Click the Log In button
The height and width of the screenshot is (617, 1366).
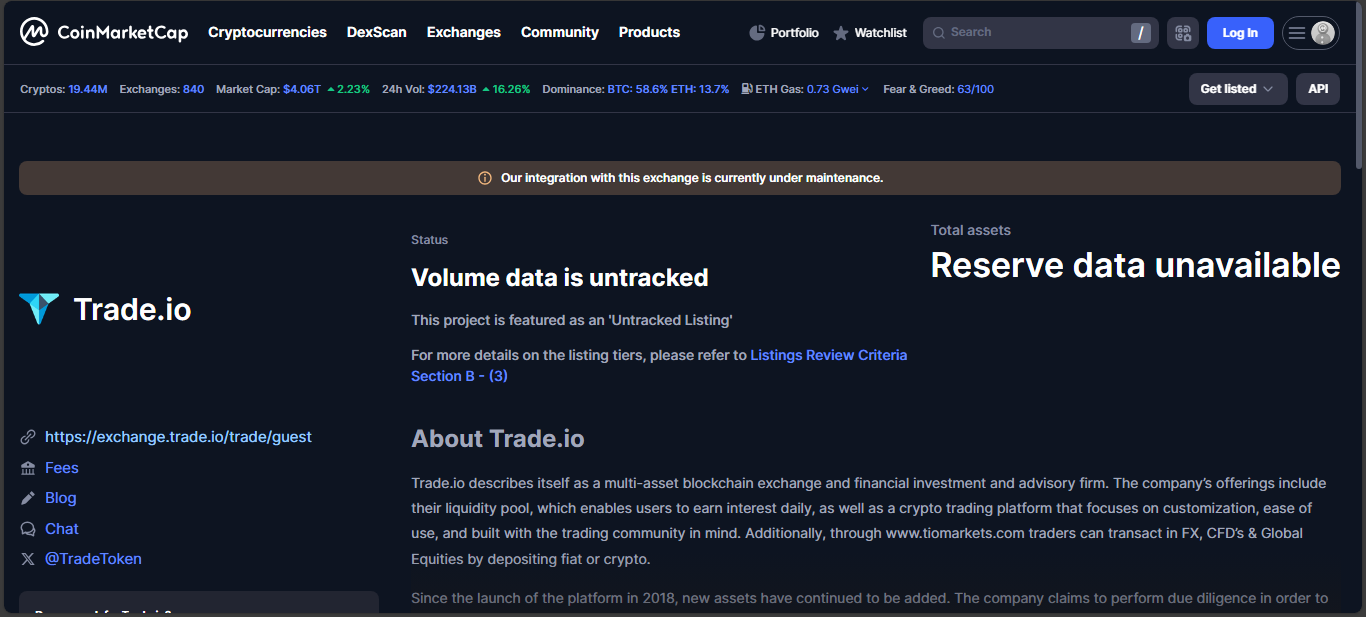[1240, 33]
